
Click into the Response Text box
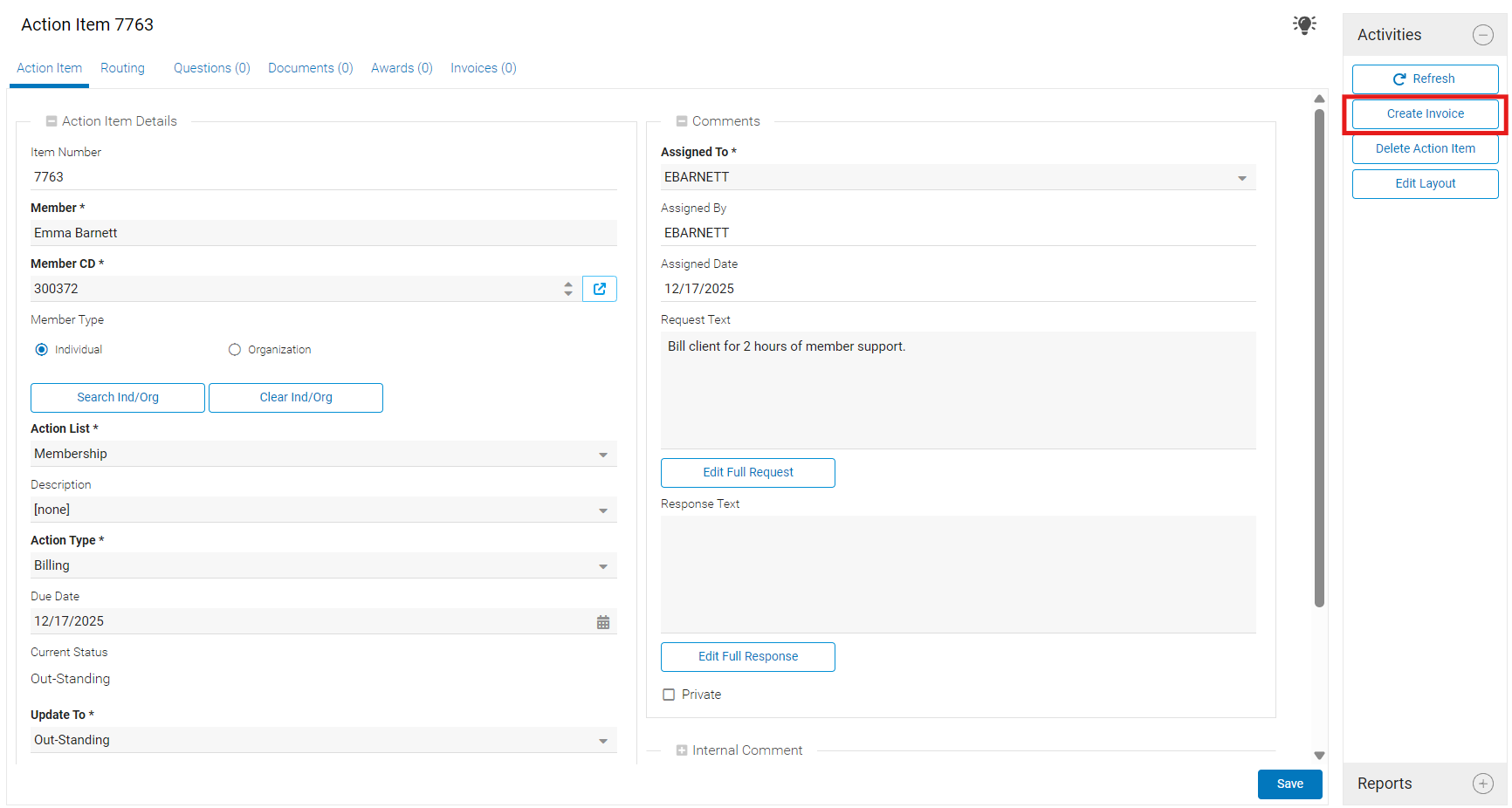click(959, 574)
